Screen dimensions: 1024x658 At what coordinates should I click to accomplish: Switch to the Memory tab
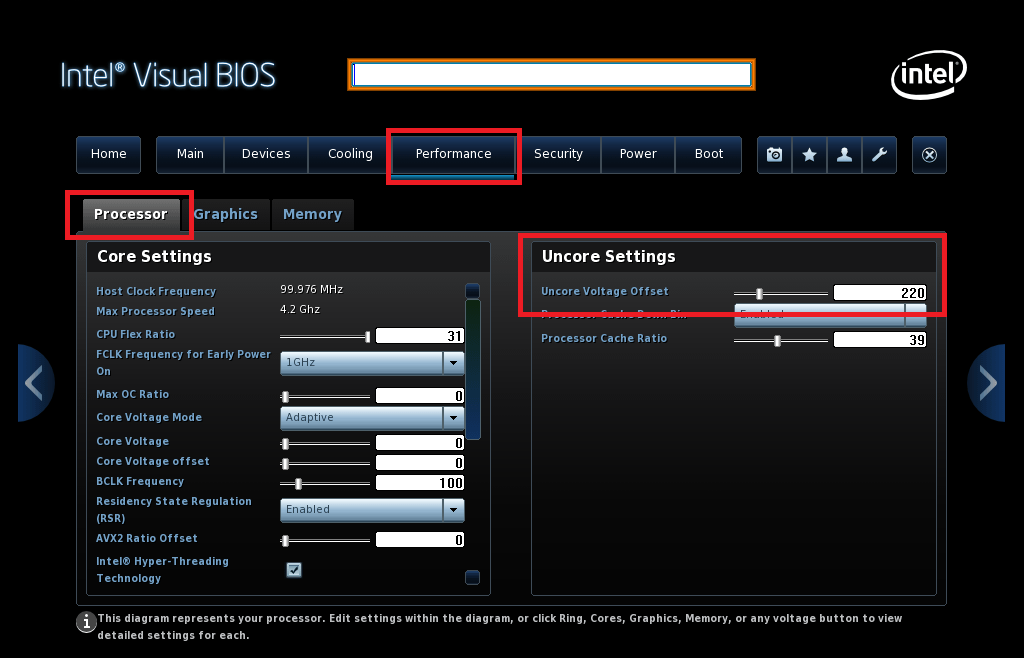312,215
